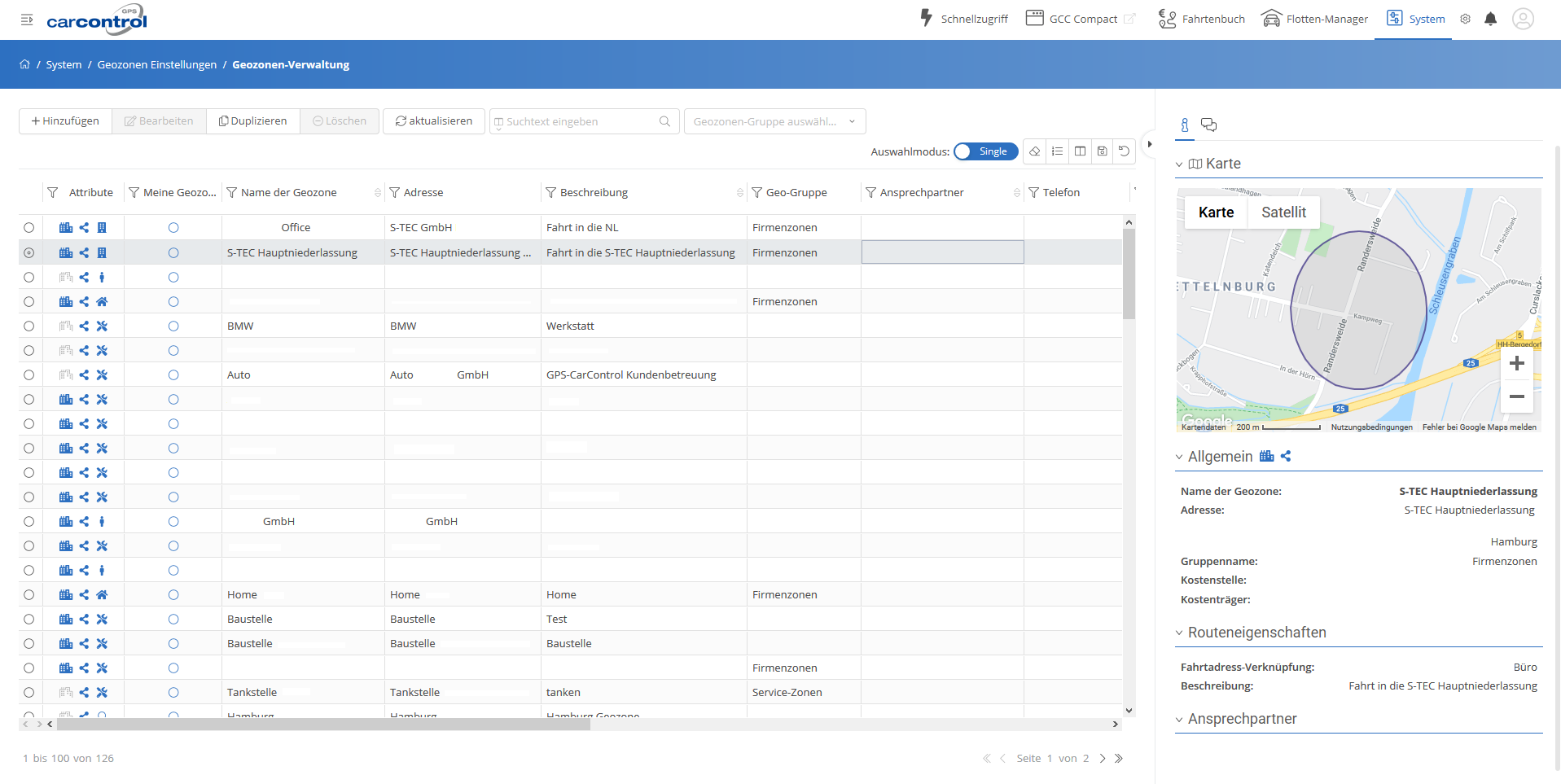The width and height of the screenshot is (1561, 784).
Task: Open the comments chat bubble tab
Action: click(x=1208, y=125)
